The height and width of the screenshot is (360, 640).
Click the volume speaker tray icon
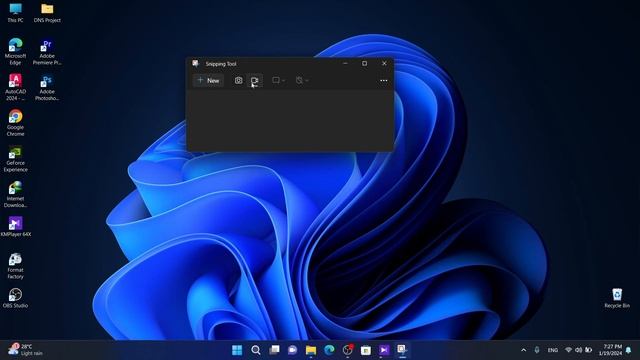point(578,350)
